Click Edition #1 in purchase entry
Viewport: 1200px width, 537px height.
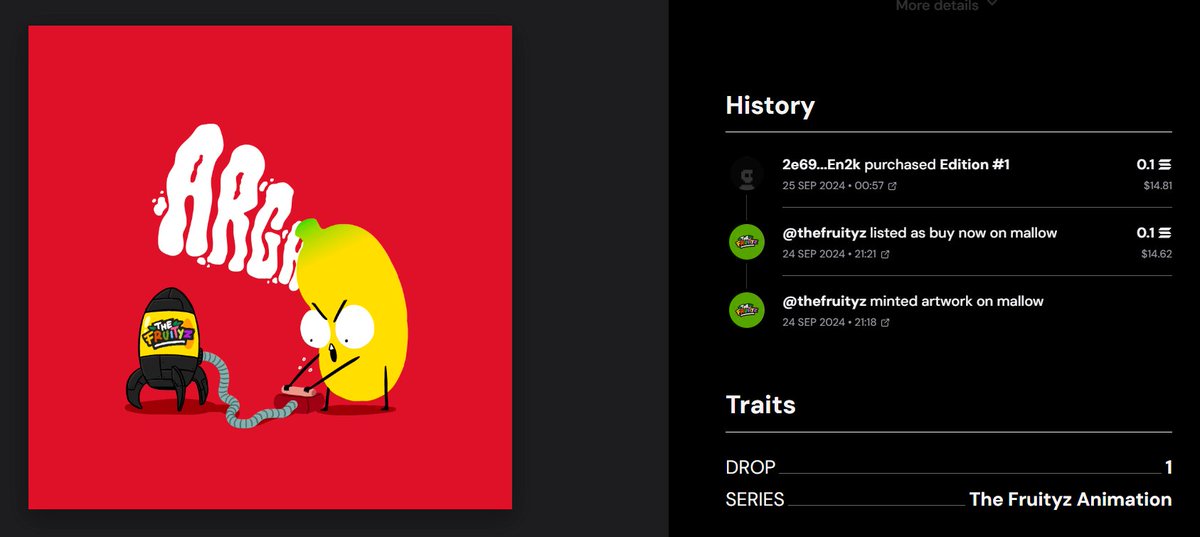[975, 164]
